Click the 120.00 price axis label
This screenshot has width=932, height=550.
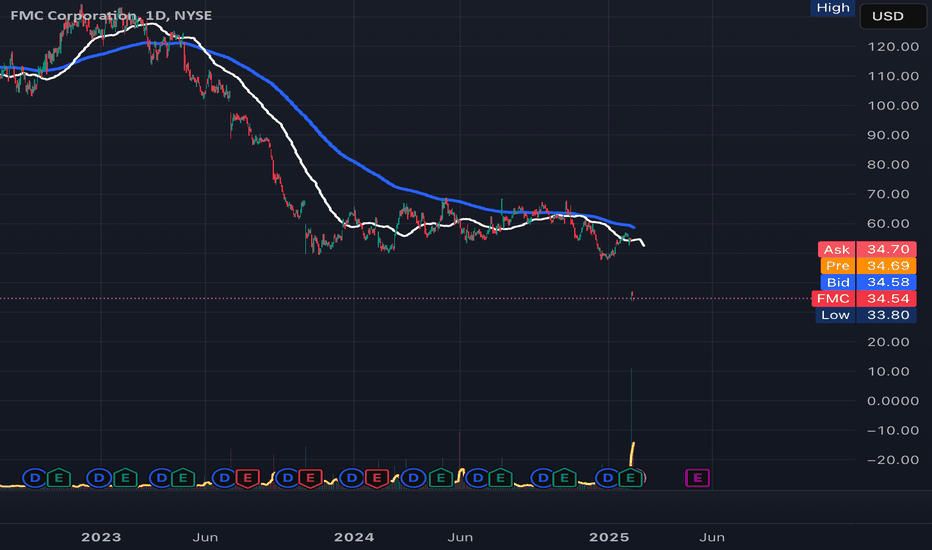tap(893, 46)
